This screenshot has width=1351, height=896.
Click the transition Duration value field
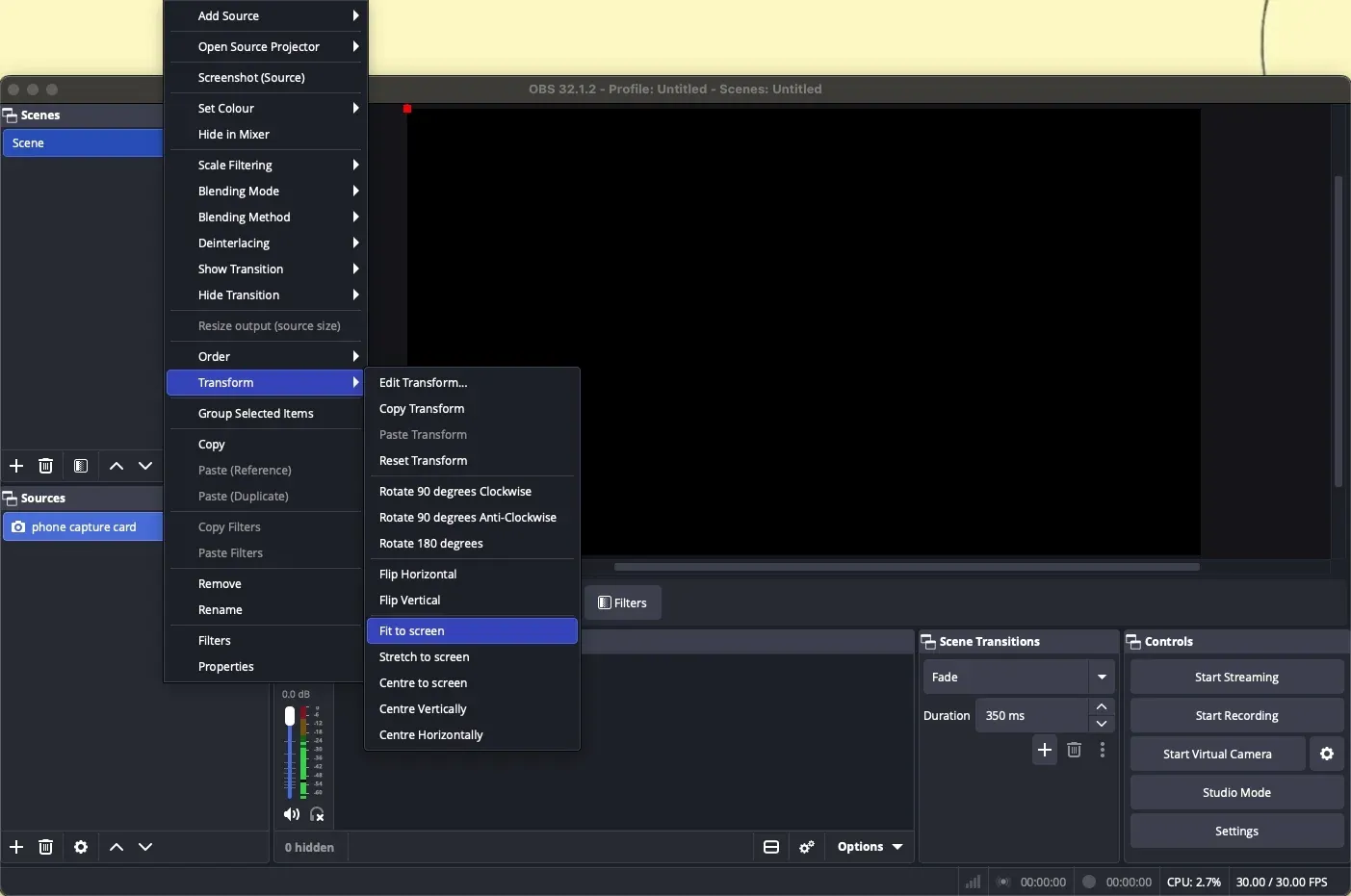coord(1034,716)
